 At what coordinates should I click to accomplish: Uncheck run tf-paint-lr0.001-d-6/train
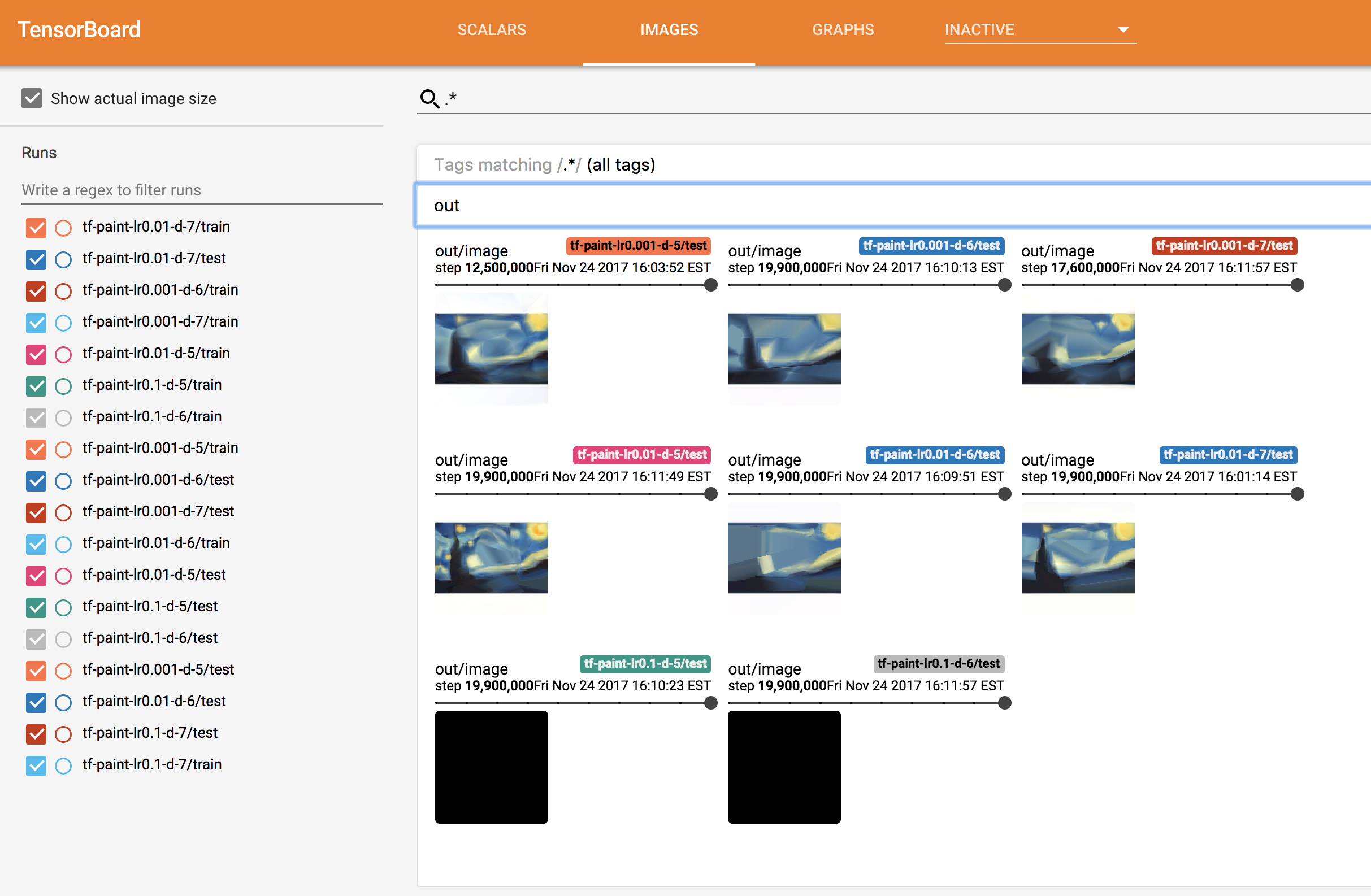click(x=36, y=291)
